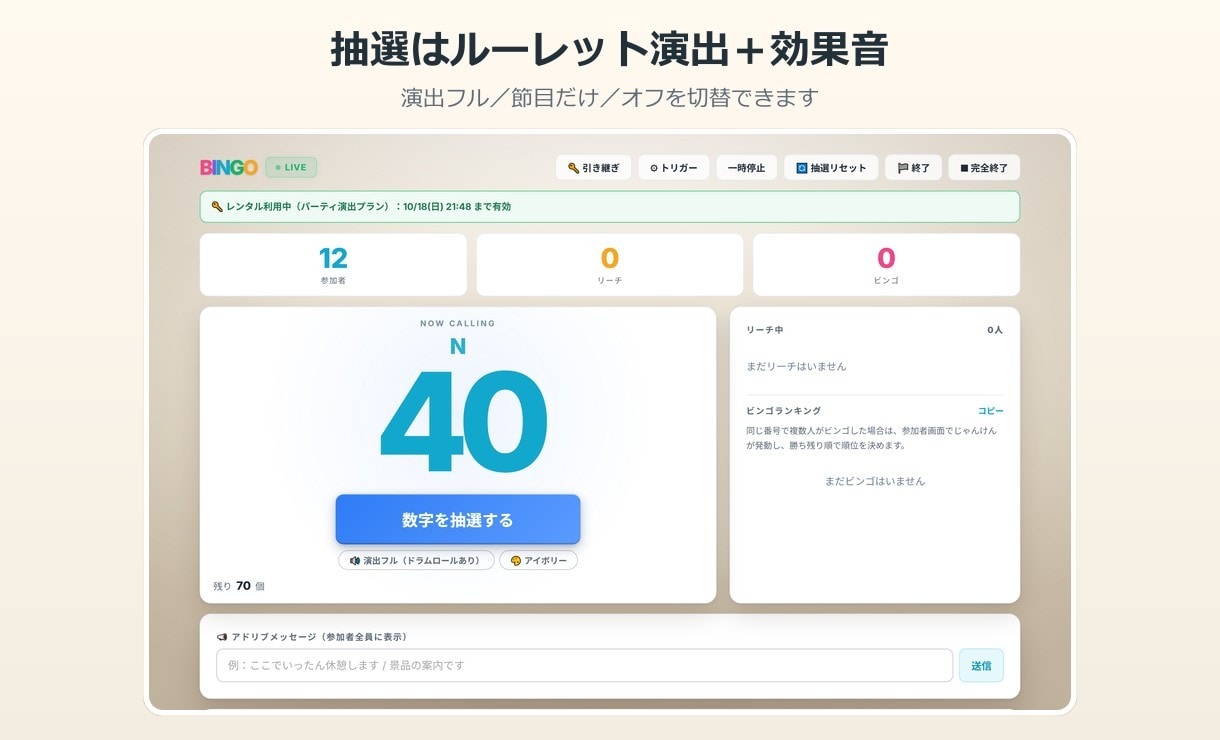Image resolution: width=1220 pixels, height=740 pixels.
Task: Click the NOW CALLING label
Action: pos(458,323)
